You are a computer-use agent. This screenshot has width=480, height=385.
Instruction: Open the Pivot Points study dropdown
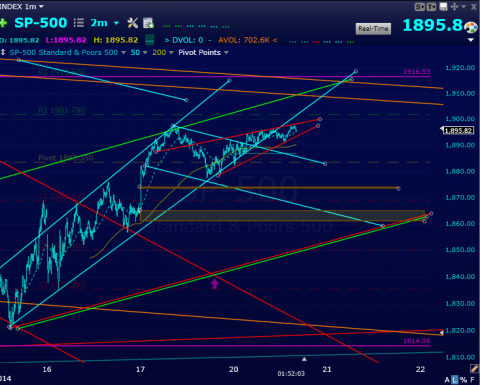(226, 53)
